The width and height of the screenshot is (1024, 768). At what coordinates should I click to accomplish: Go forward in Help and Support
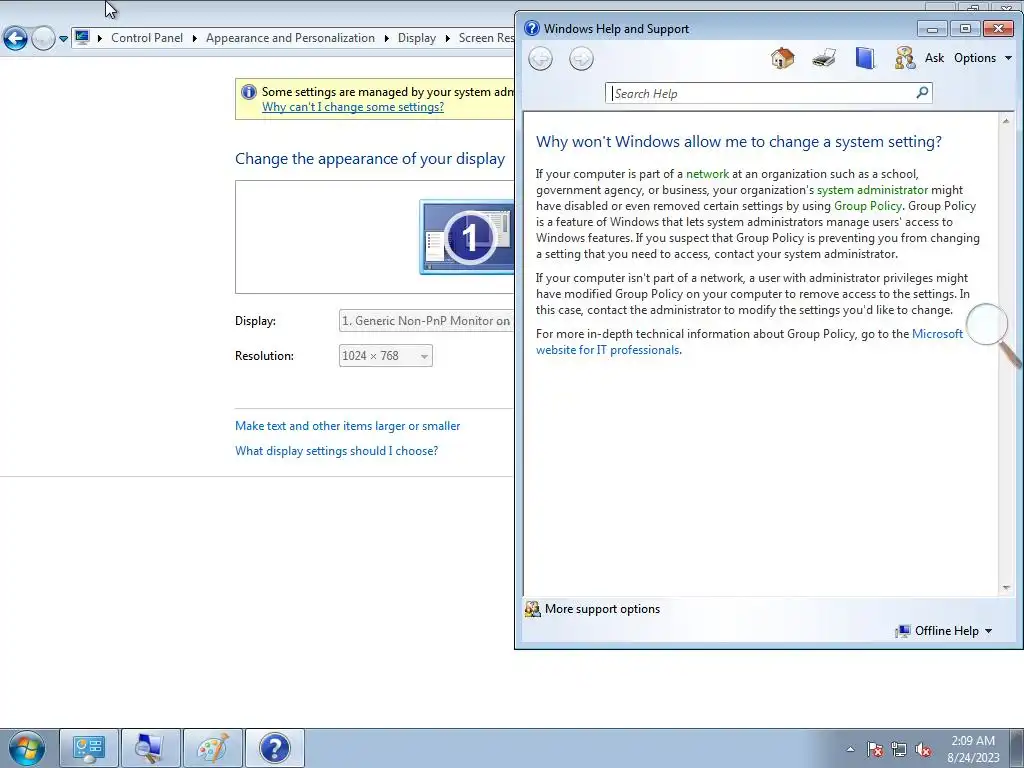tap(581, 59)
